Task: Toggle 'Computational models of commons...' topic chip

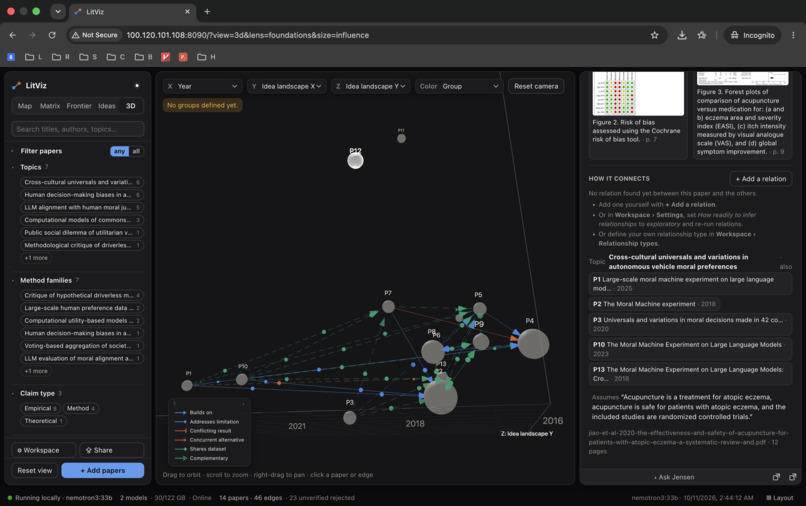Action: (82, 220)
